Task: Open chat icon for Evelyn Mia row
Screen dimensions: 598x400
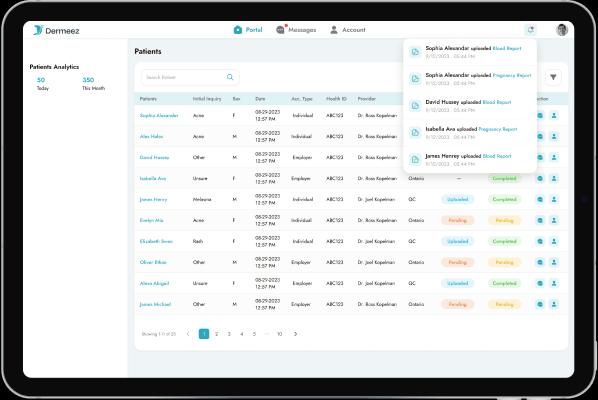Action: click(x=540, y=220)
